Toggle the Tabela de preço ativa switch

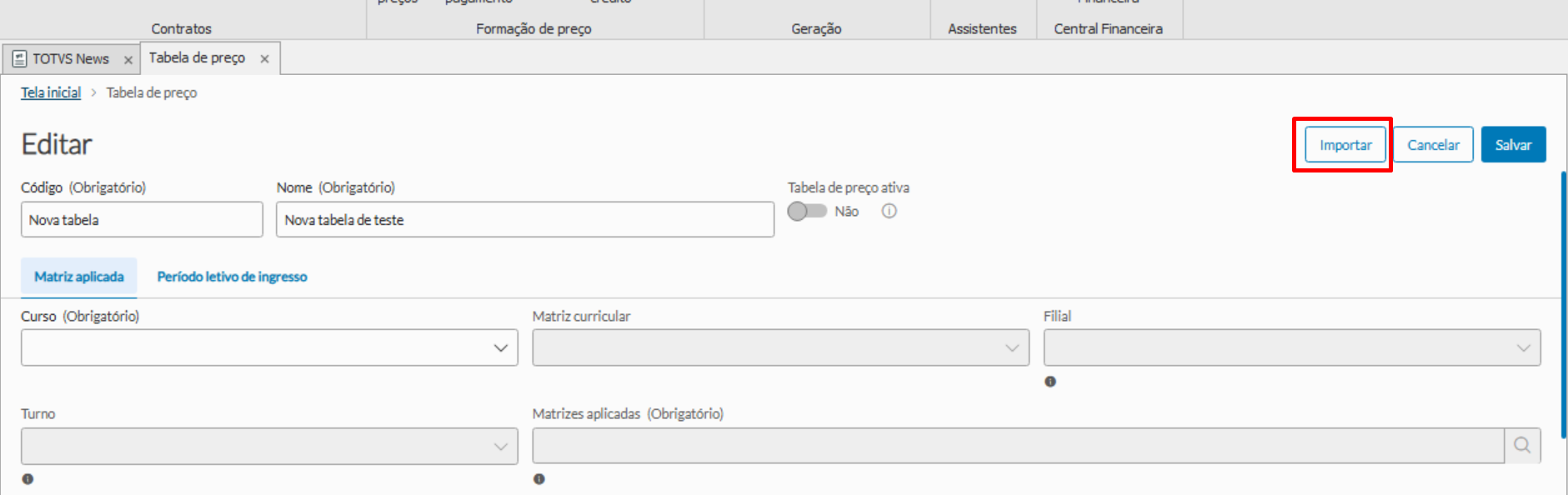[807, 212]
